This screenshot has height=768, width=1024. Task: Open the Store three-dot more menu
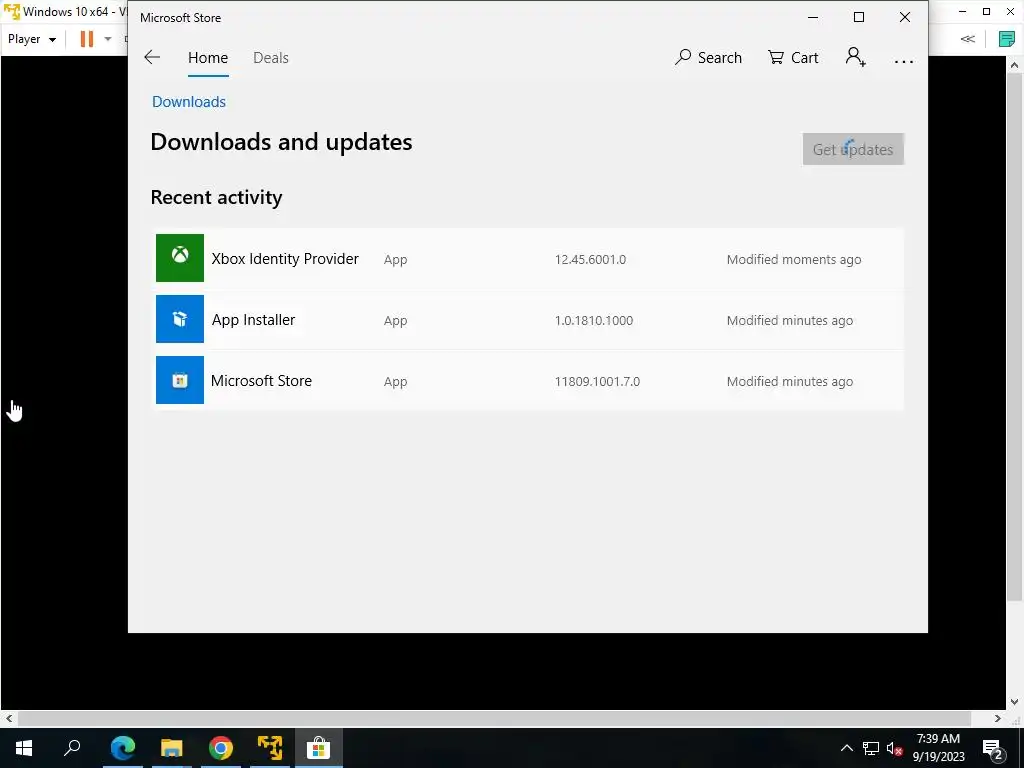(x=903, y=61)
